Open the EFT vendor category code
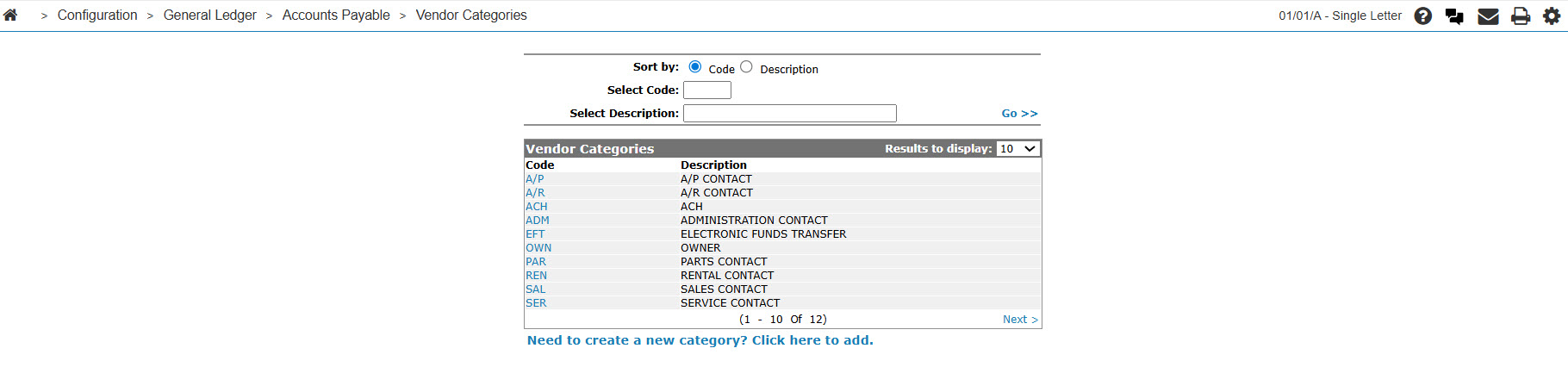The width and height of the screenshot is (1568, 367). tap(535, 234)
